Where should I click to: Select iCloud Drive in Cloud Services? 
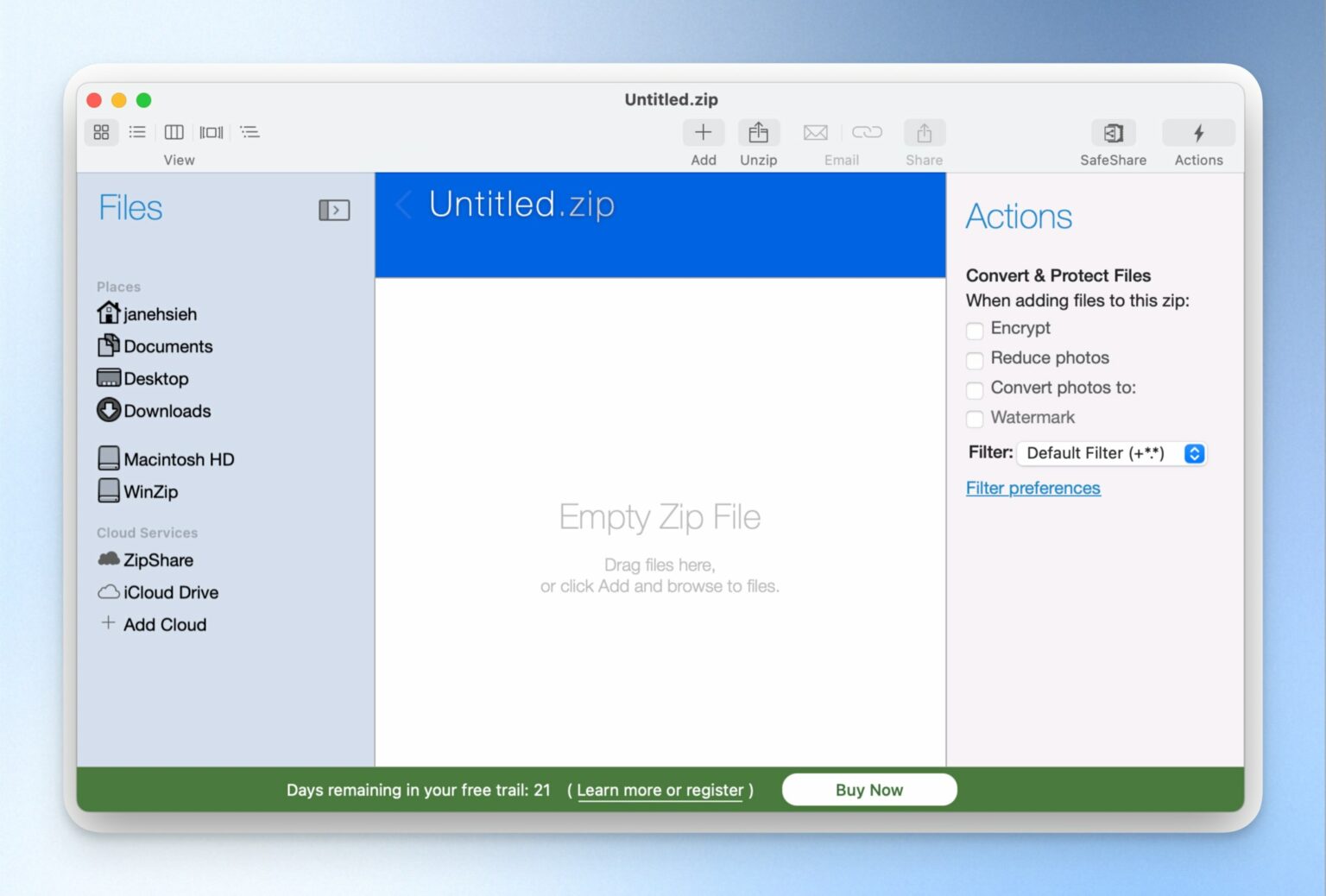tap(170, 592)
